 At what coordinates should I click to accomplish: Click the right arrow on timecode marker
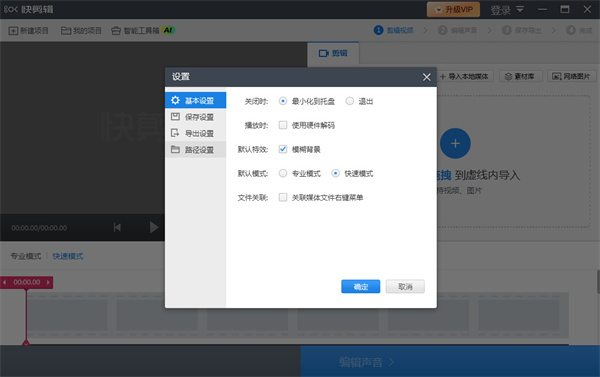(48, 282)
